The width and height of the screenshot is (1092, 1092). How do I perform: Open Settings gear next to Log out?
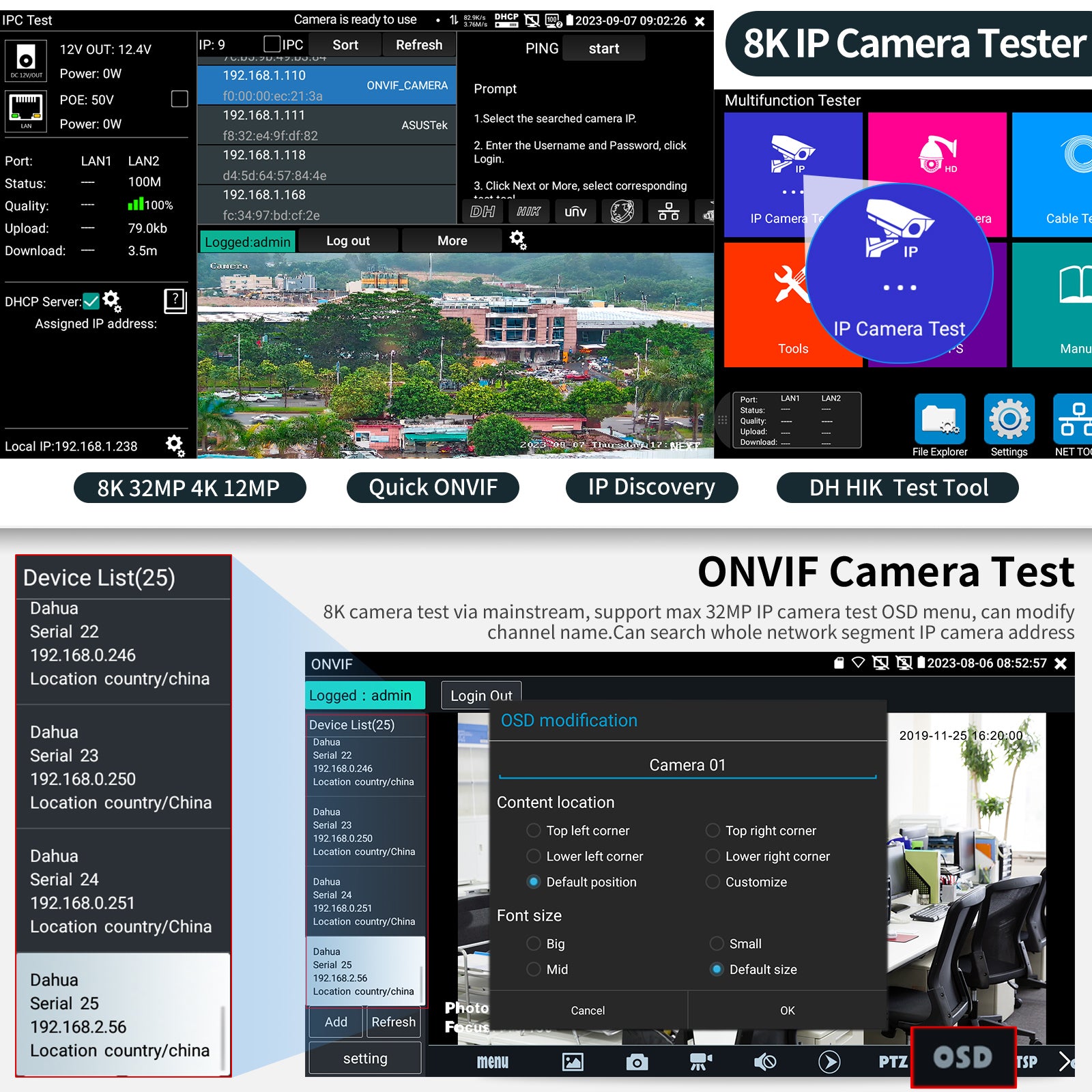click(517, 240)
